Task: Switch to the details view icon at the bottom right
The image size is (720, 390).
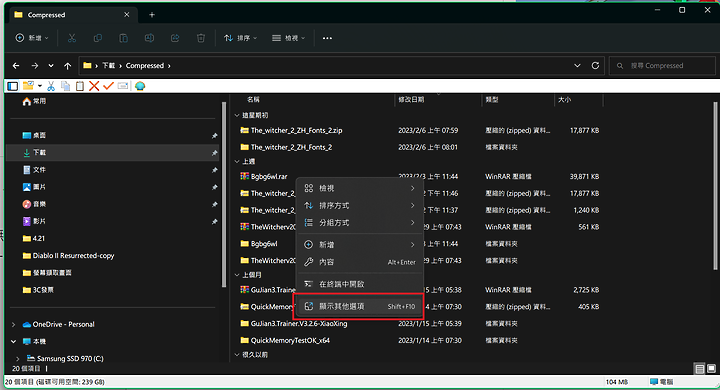Action: (699, 368)
